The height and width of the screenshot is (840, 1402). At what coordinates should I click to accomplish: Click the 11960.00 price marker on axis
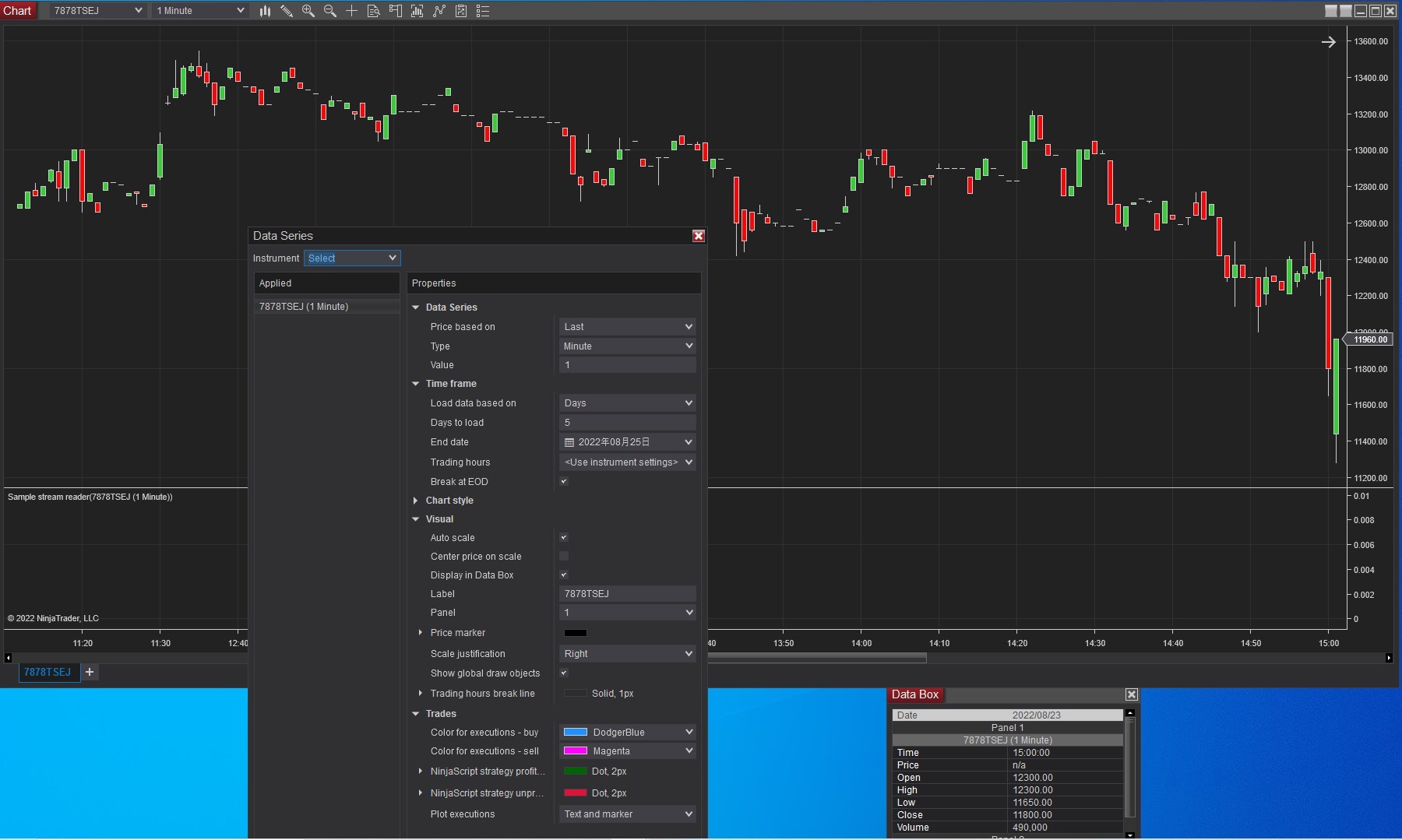[x=1370, y=339]
